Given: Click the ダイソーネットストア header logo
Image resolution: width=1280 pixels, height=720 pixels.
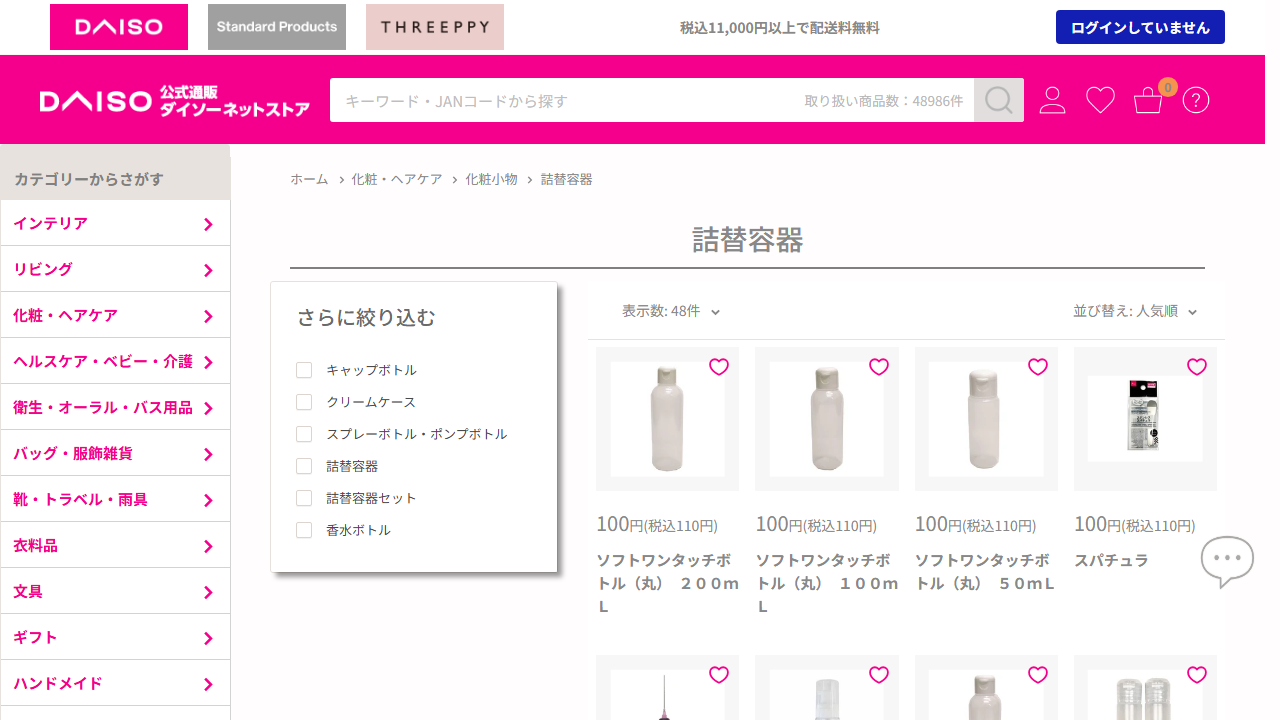Looking at the screenshot, I should tap(175, 100).
